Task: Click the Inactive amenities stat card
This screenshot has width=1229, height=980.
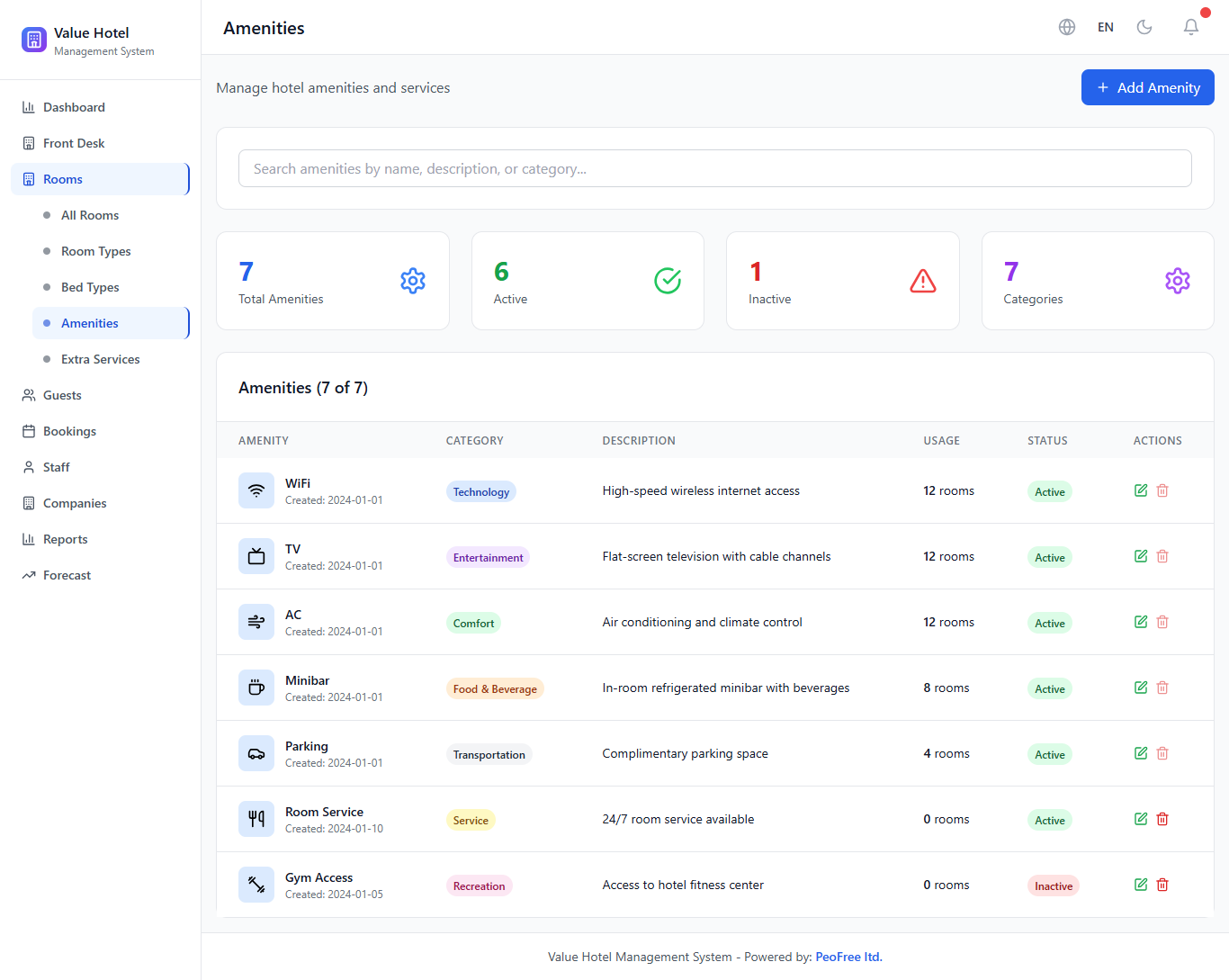Action: (842, 281)
